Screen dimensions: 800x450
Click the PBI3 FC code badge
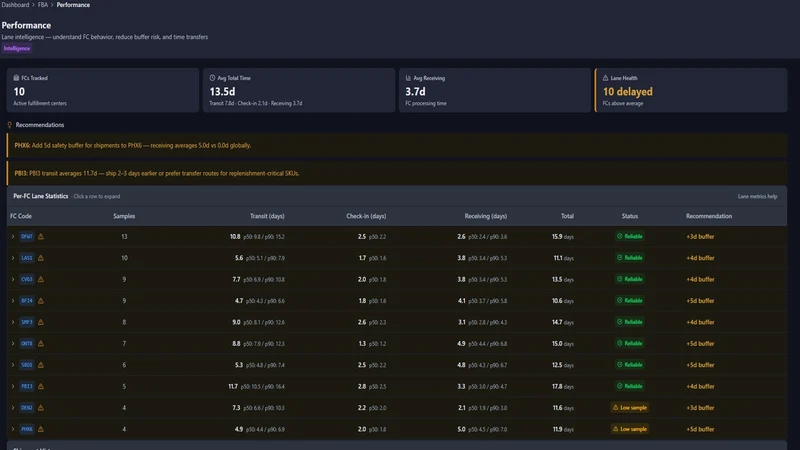(x=27, y=387)
